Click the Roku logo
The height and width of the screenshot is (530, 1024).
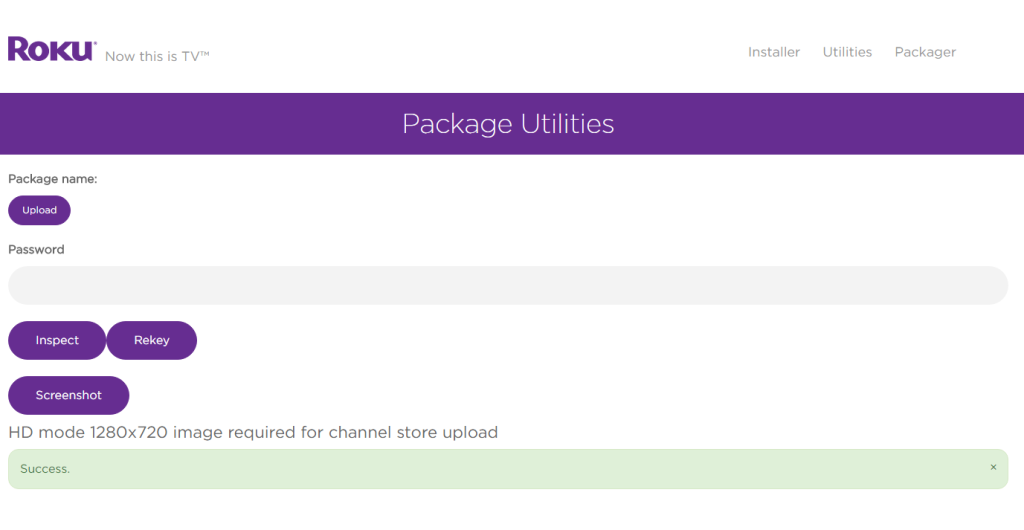point(52,49)
